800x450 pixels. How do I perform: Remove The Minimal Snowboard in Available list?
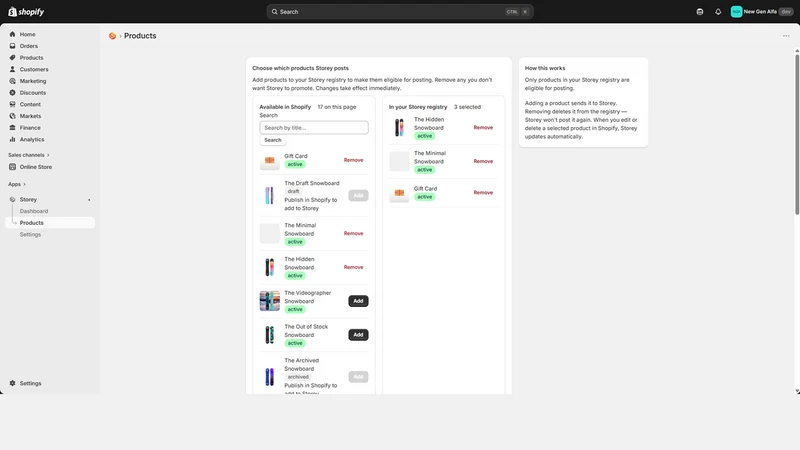(353, 234)
